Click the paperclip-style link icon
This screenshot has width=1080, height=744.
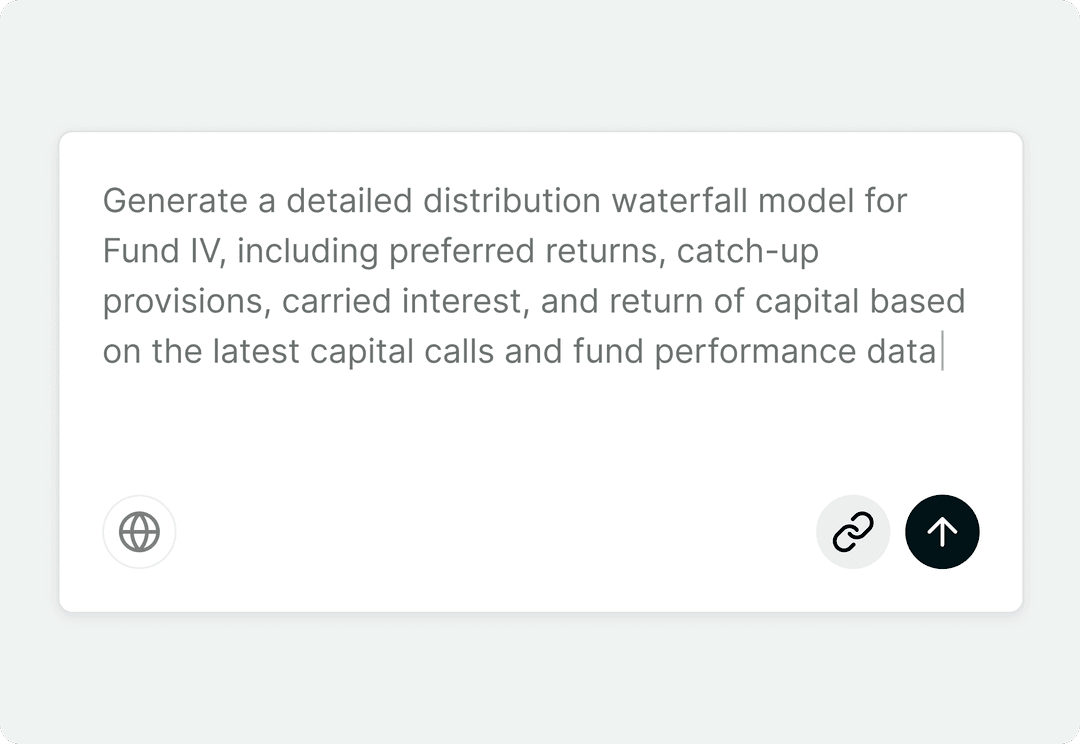(x=852, y=531)
